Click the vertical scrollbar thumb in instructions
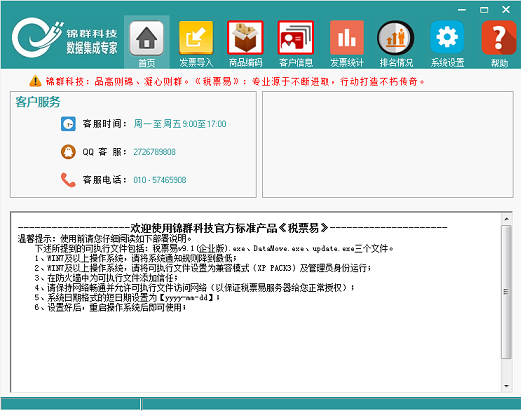Image resolution: width=521 pixels, height=411 pixels. 506,292
